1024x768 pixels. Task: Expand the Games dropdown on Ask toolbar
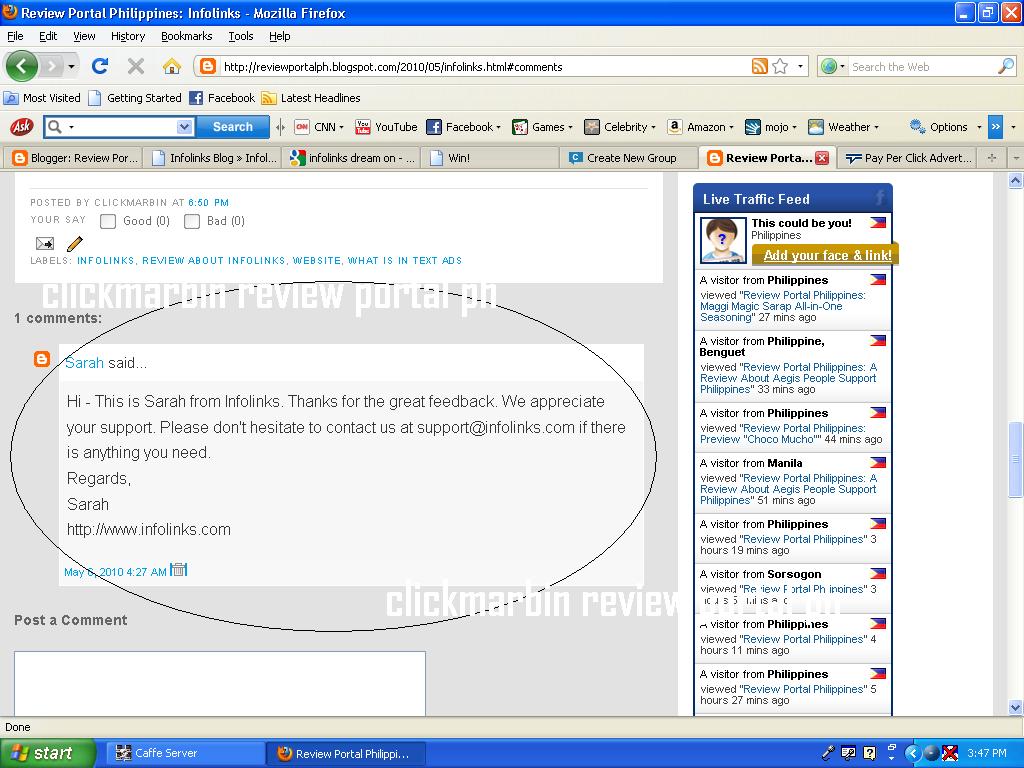pos(569,127)
